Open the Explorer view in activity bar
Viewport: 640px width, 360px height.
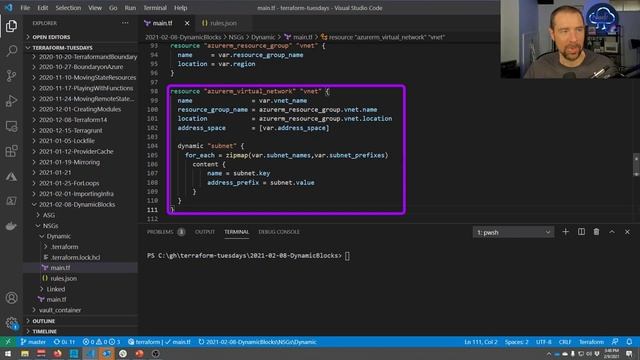[x=11, y=26]
